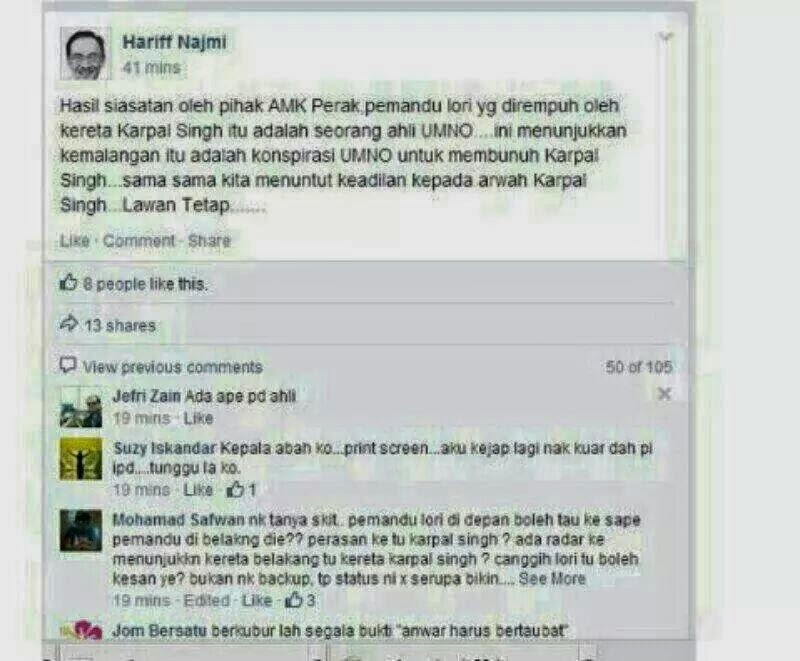Expand View previous comments
The image size is (800, 661).
[172, 367]
